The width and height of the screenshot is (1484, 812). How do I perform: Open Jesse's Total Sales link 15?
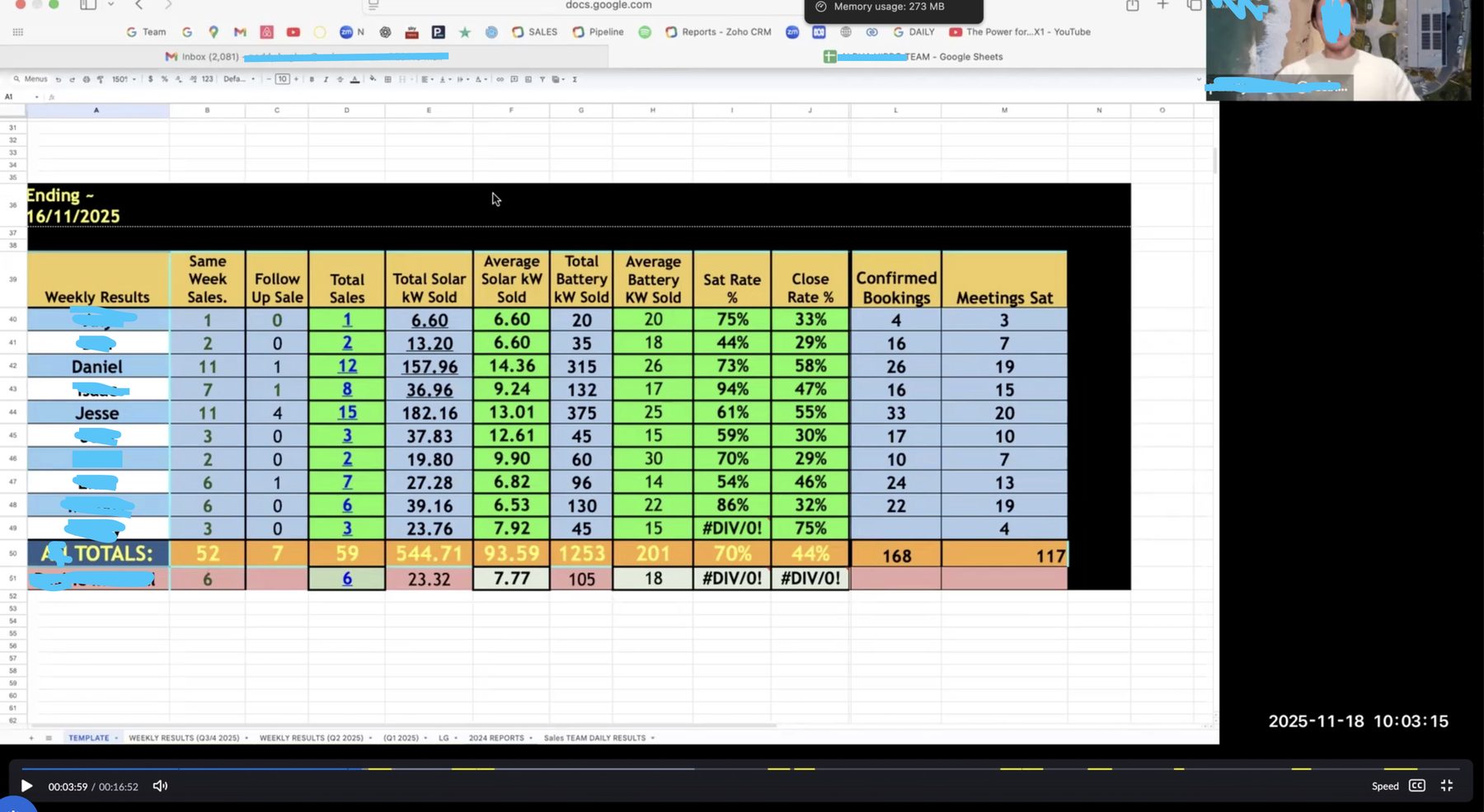[347, 412]
